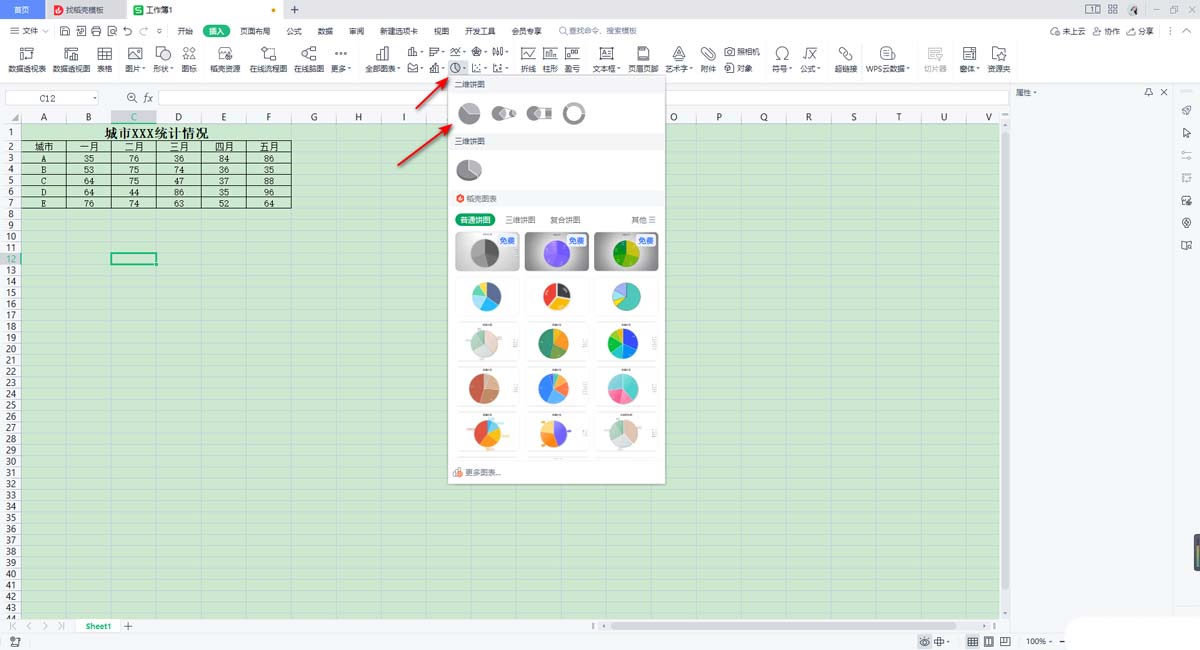Viewport: 1200px width, 650px height.
Task: Insert a 2D pie chart
Action: [x=468, y=113]
